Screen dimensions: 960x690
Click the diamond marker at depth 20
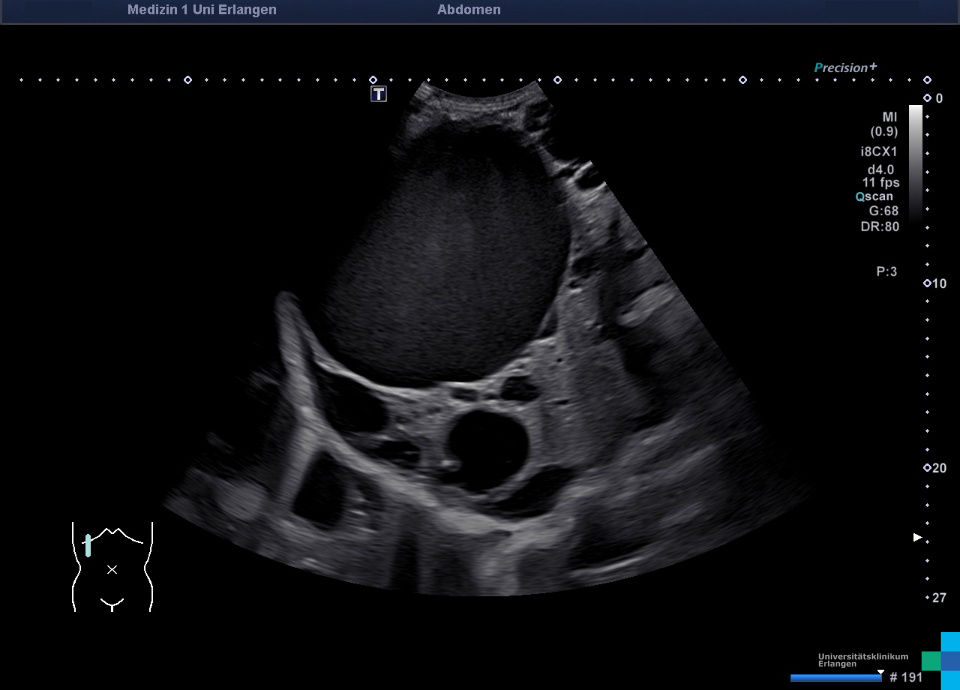click(x=927, y=468)
